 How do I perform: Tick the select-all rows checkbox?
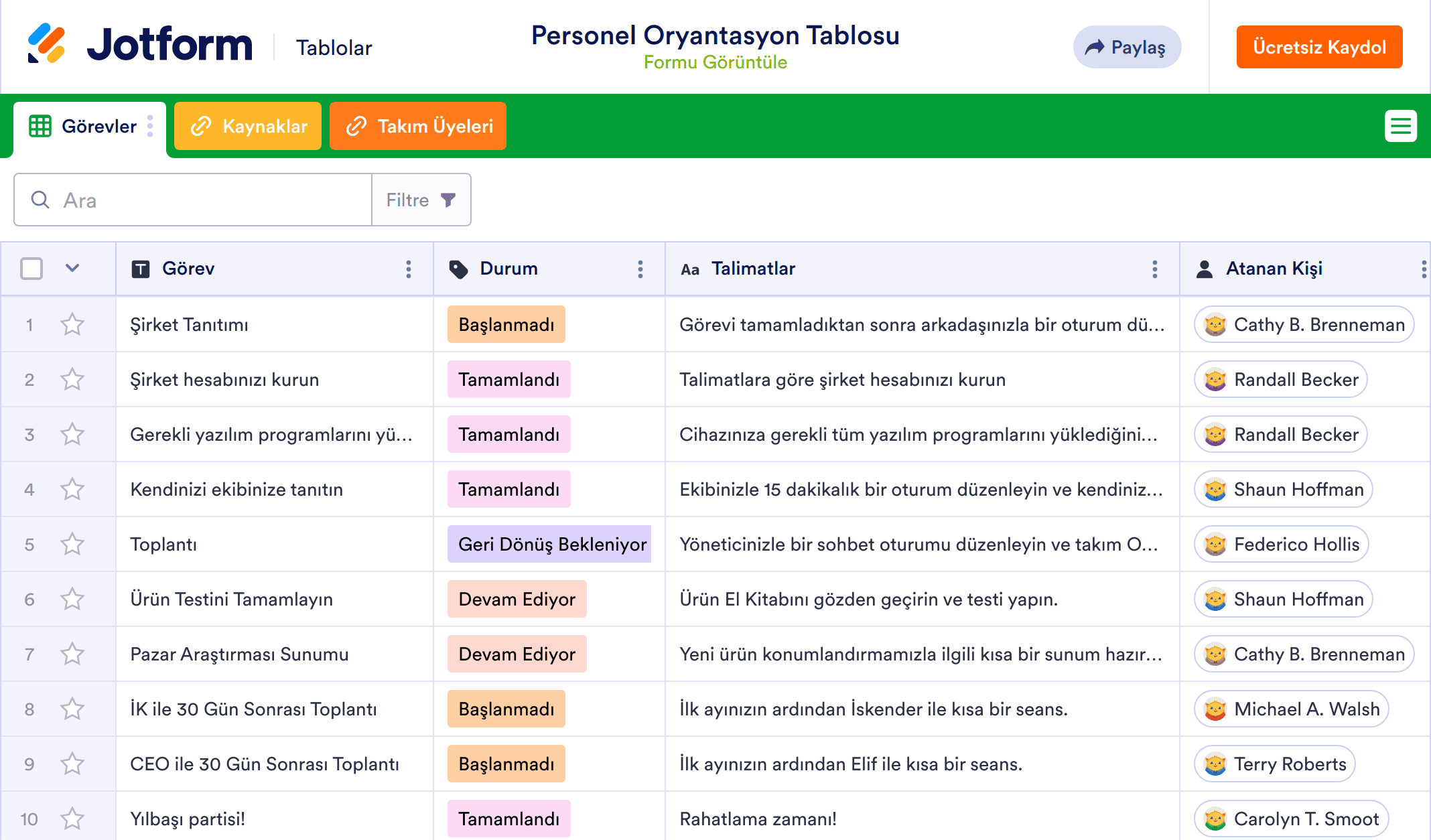click(x=31, y=269)
